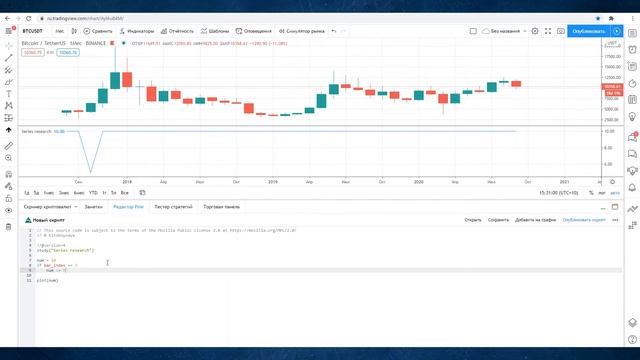Select the YTD date range

pos(93,193)
